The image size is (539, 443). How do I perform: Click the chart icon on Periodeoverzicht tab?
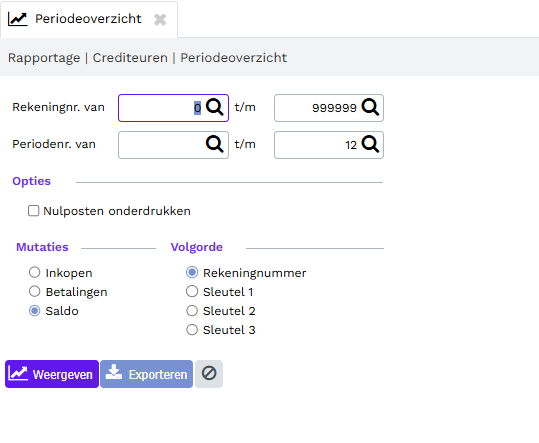[x=18, y=19]
